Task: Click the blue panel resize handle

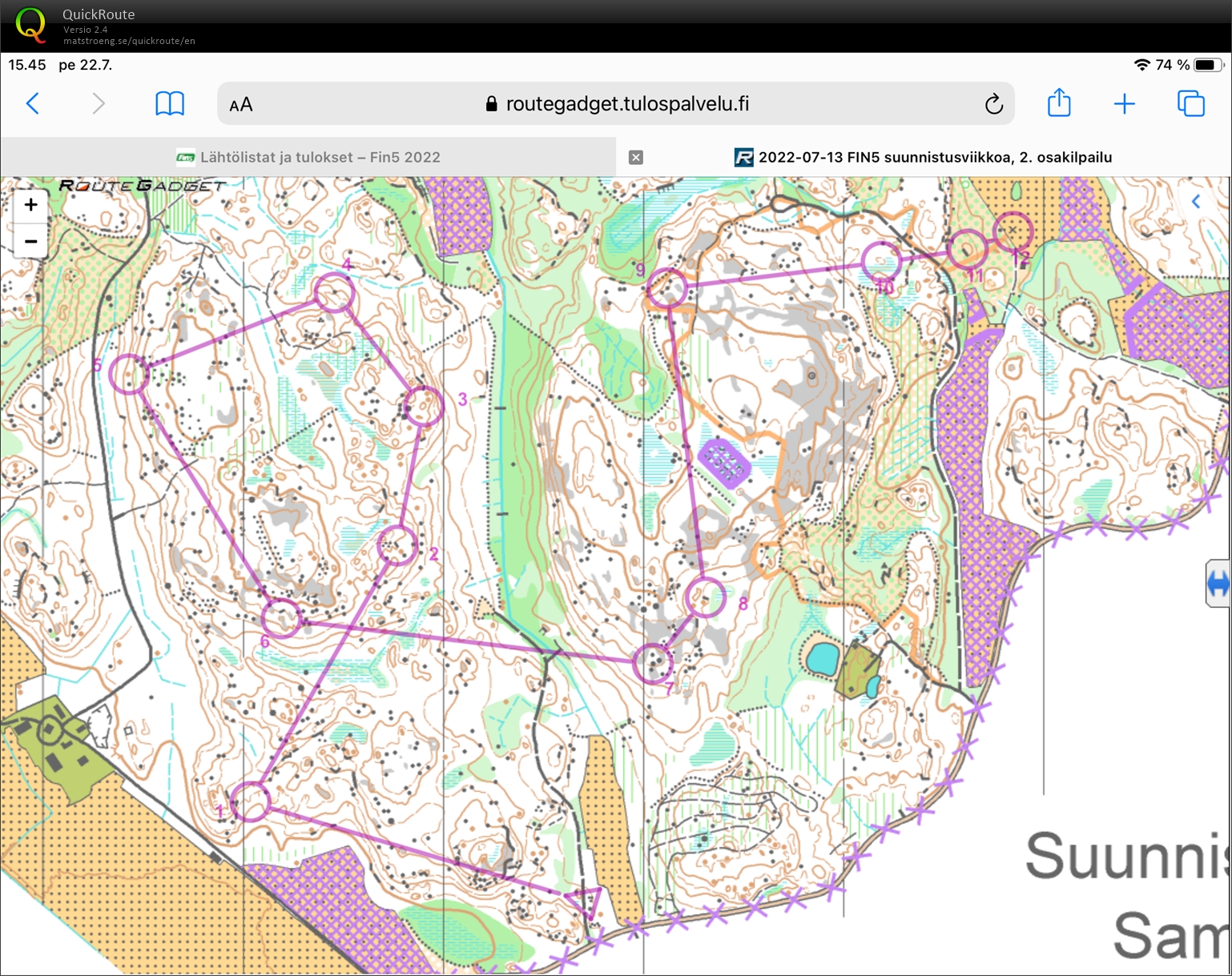Action: 1218,584
